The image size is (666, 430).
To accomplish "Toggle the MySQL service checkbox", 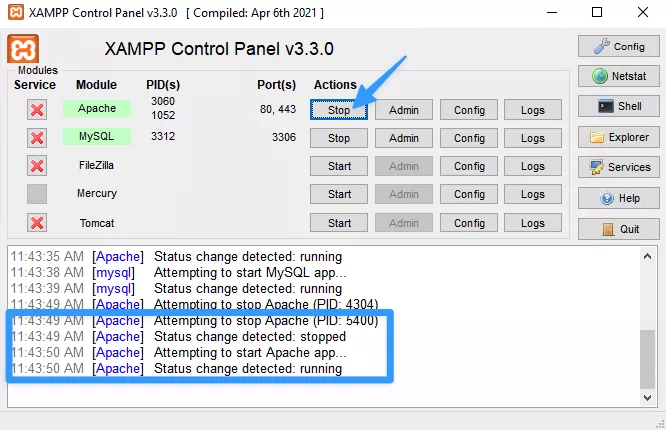I will click(x=37, y=137).
